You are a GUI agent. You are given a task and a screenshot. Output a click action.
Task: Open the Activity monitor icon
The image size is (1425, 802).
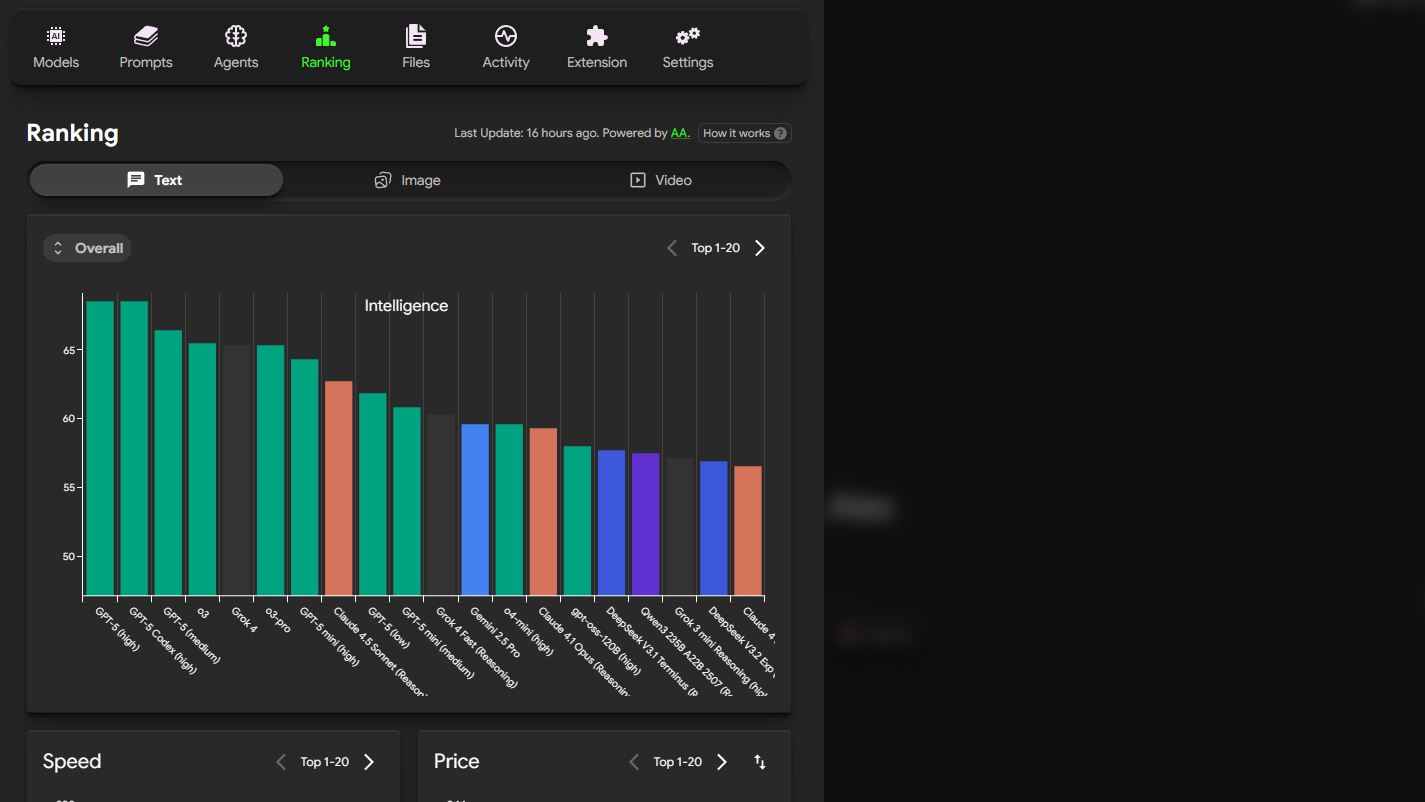(506, 37)
